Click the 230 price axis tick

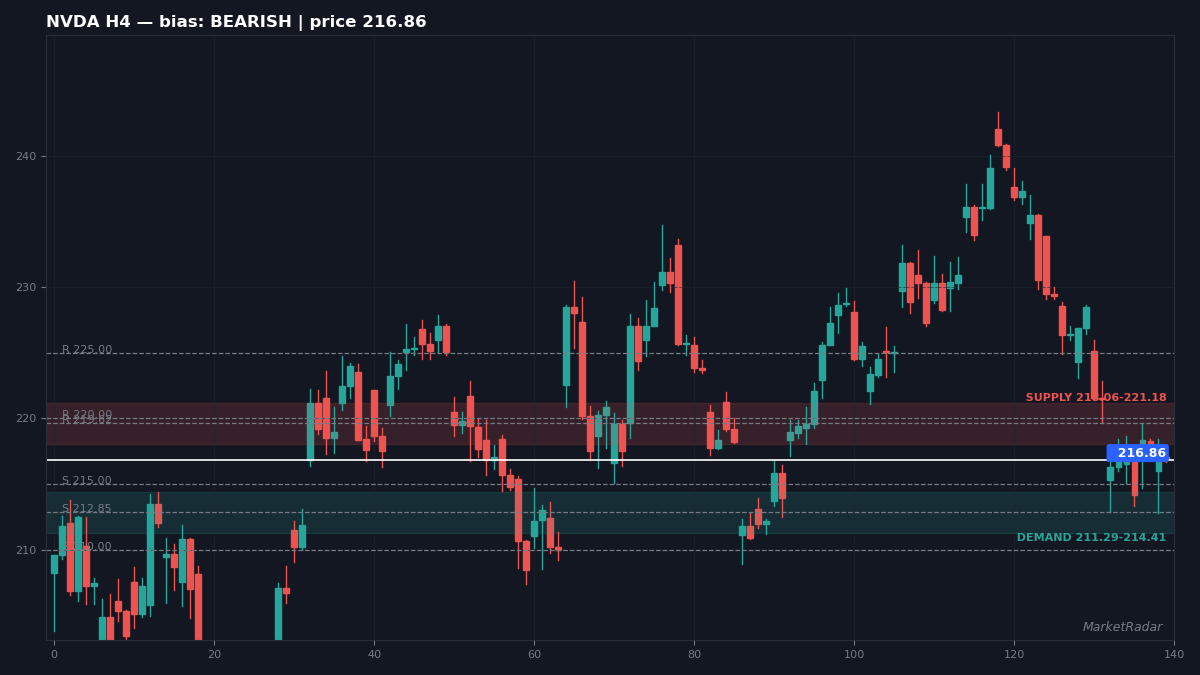point(26,288)
